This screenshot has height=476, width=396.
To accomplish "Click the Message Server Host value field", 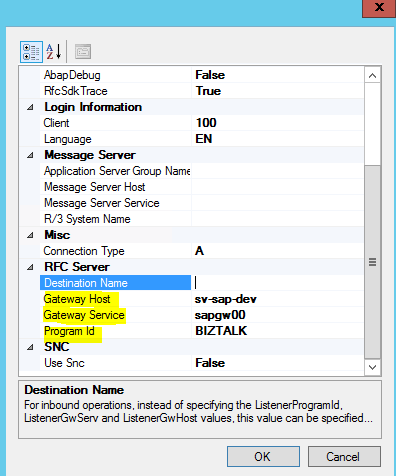I will click(x=277, y=187).
